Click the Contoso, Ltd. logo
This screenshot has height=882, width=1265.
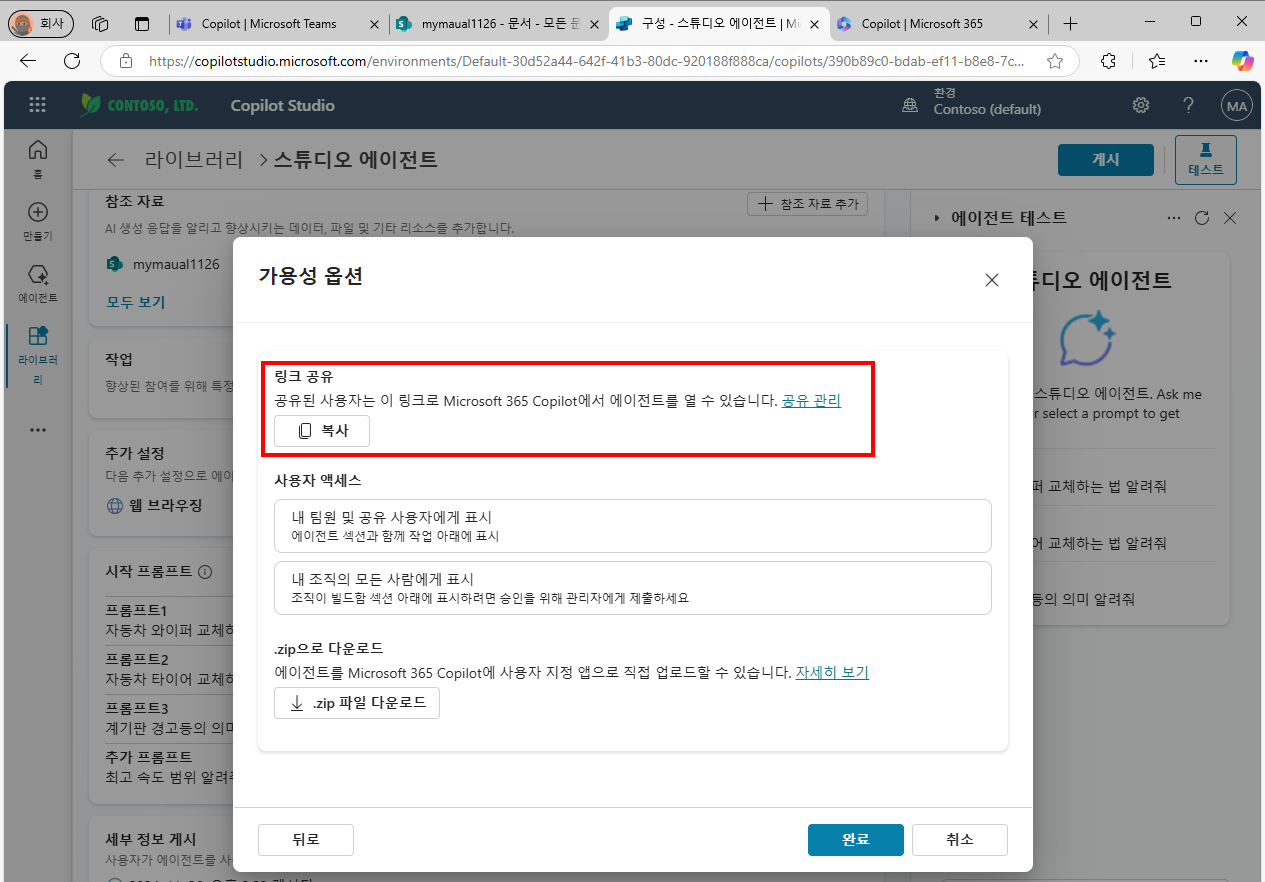(139, 105)
